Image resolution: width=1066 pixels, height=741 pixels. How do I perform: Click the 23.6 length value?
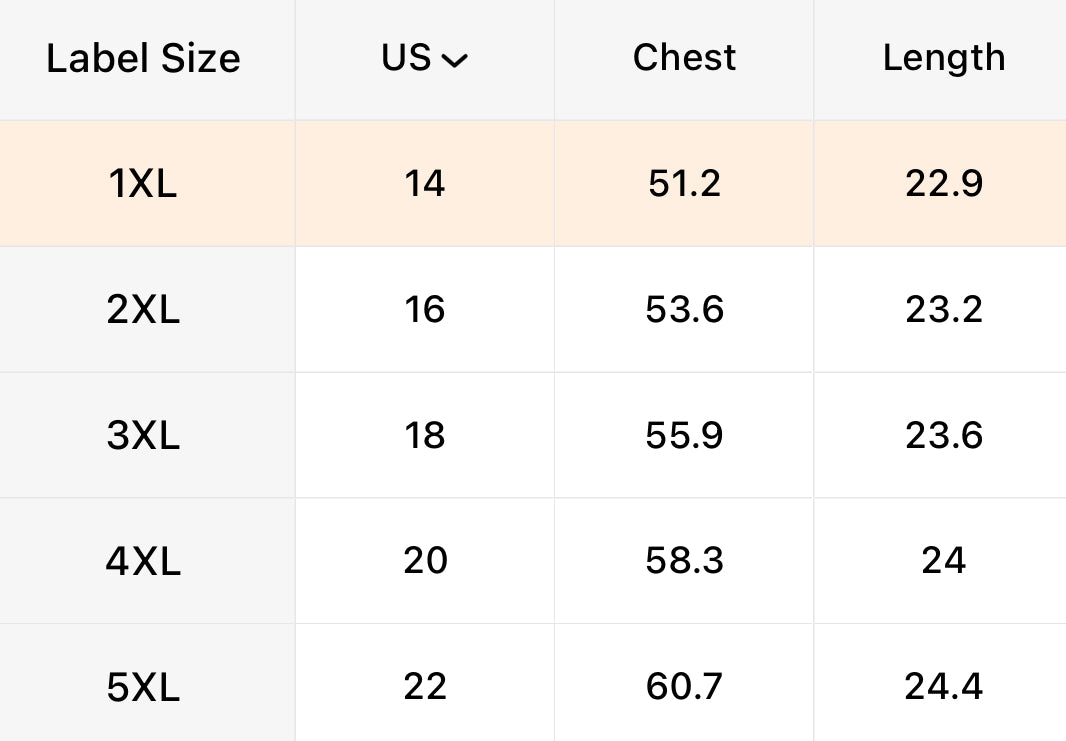944,436
